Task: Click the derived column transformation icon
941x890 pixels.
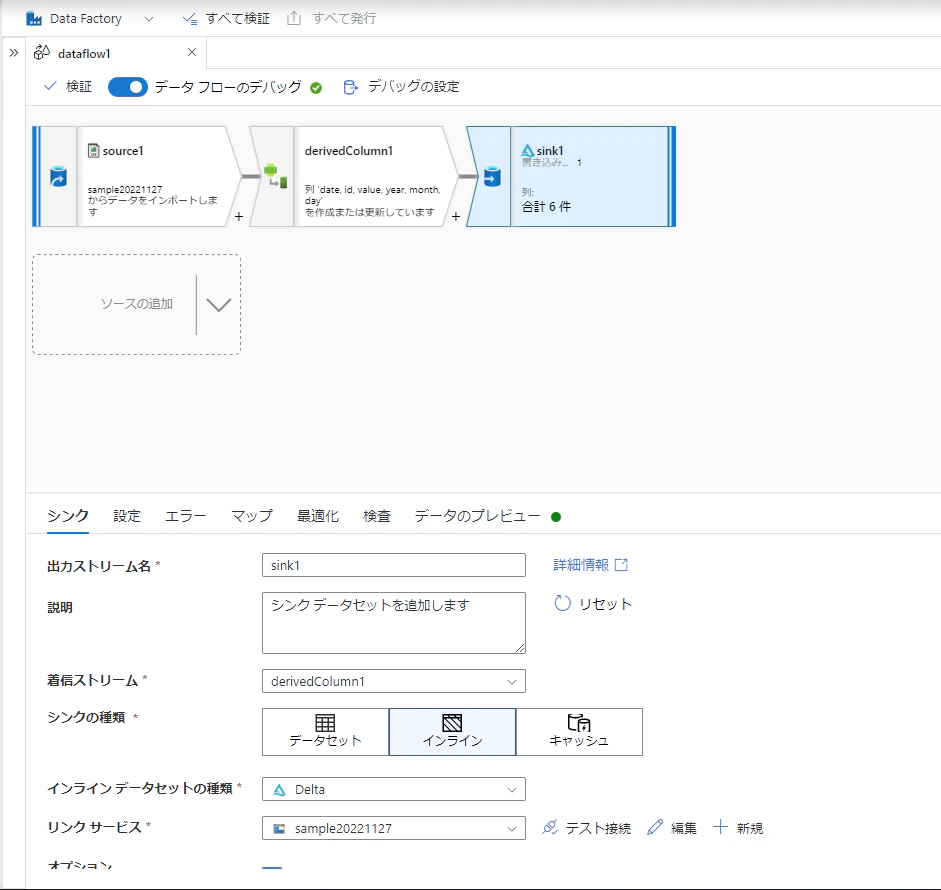Action: click(275, 175)
